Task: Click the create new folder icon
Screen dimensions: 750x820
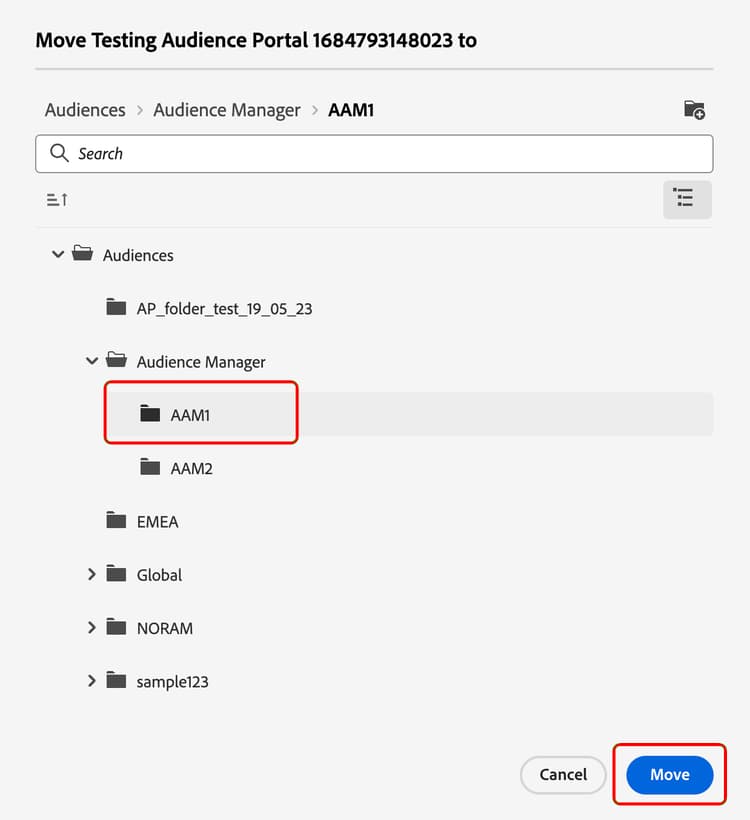Action: coord(694,110)
